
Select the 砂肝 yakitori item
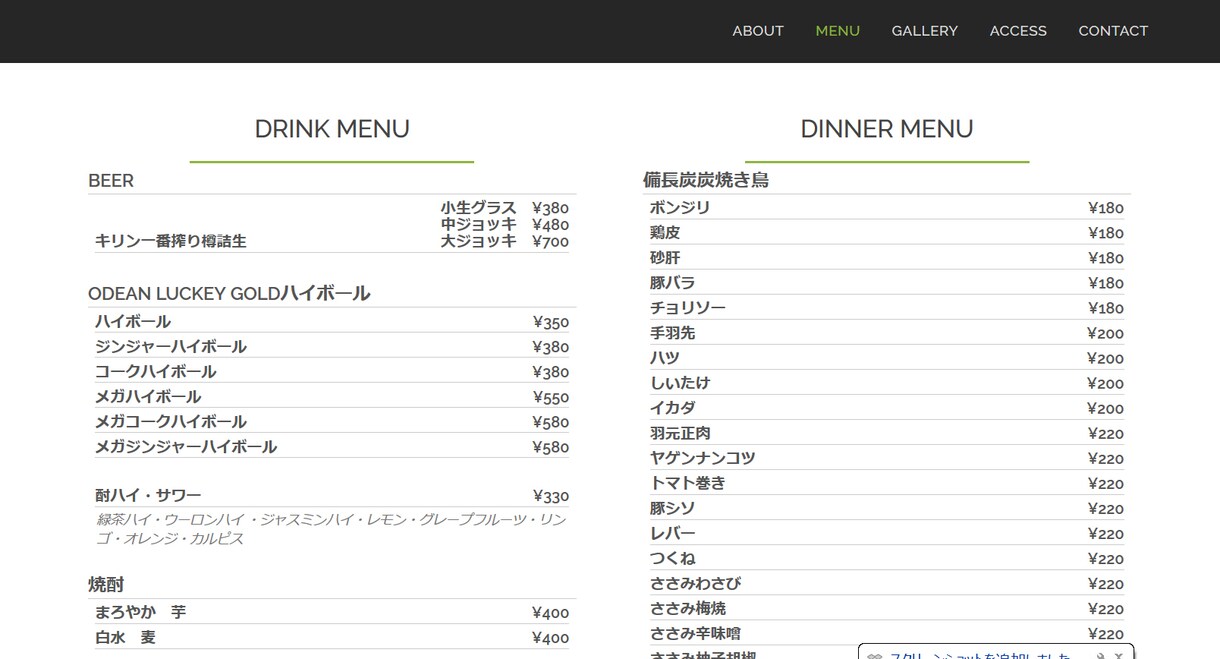pyautogui.click(x=665, y=258)
